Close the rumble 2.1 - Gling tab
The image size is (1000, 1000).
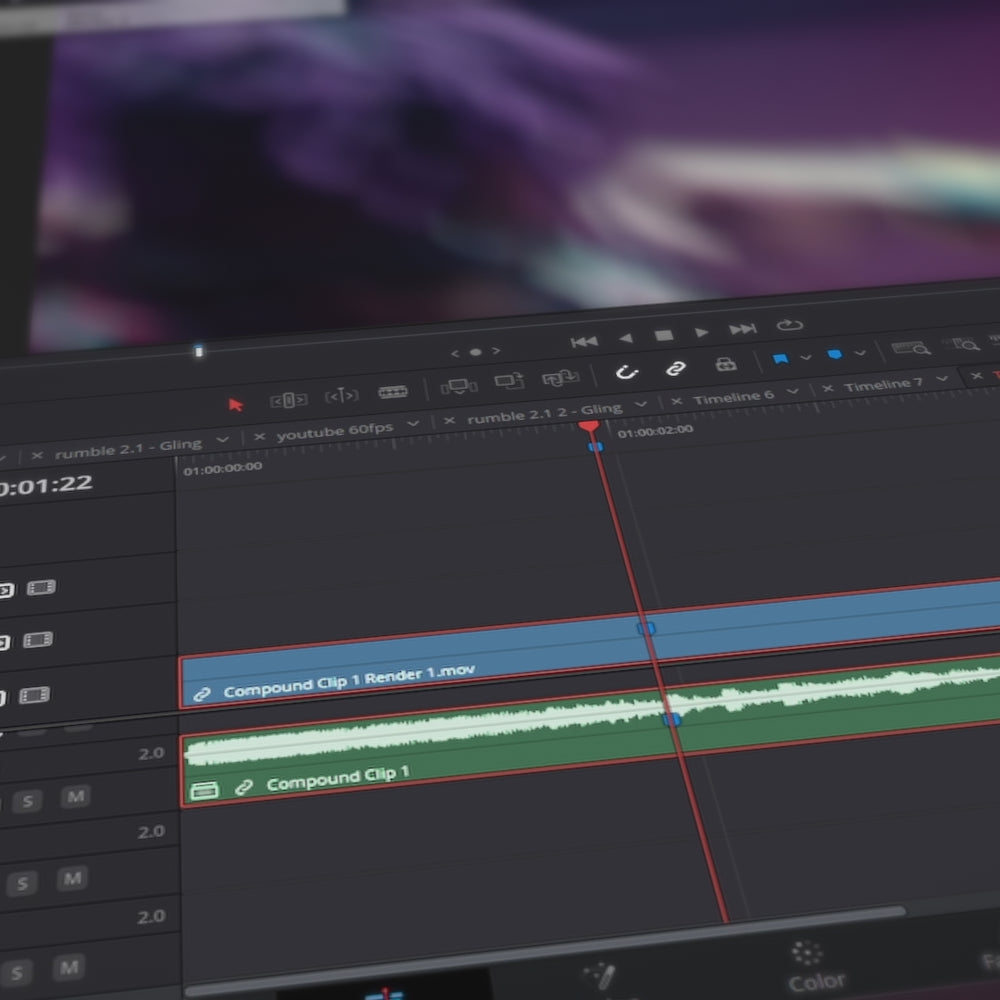click(37, 455)
